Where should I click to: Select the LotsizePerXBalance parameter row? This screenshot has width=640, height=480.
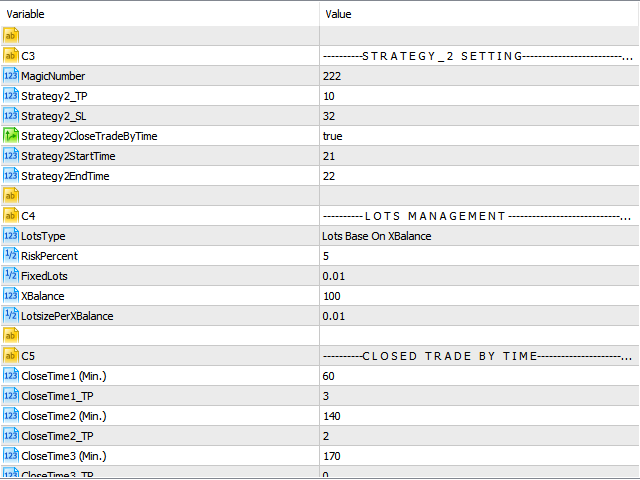(67, 316)
